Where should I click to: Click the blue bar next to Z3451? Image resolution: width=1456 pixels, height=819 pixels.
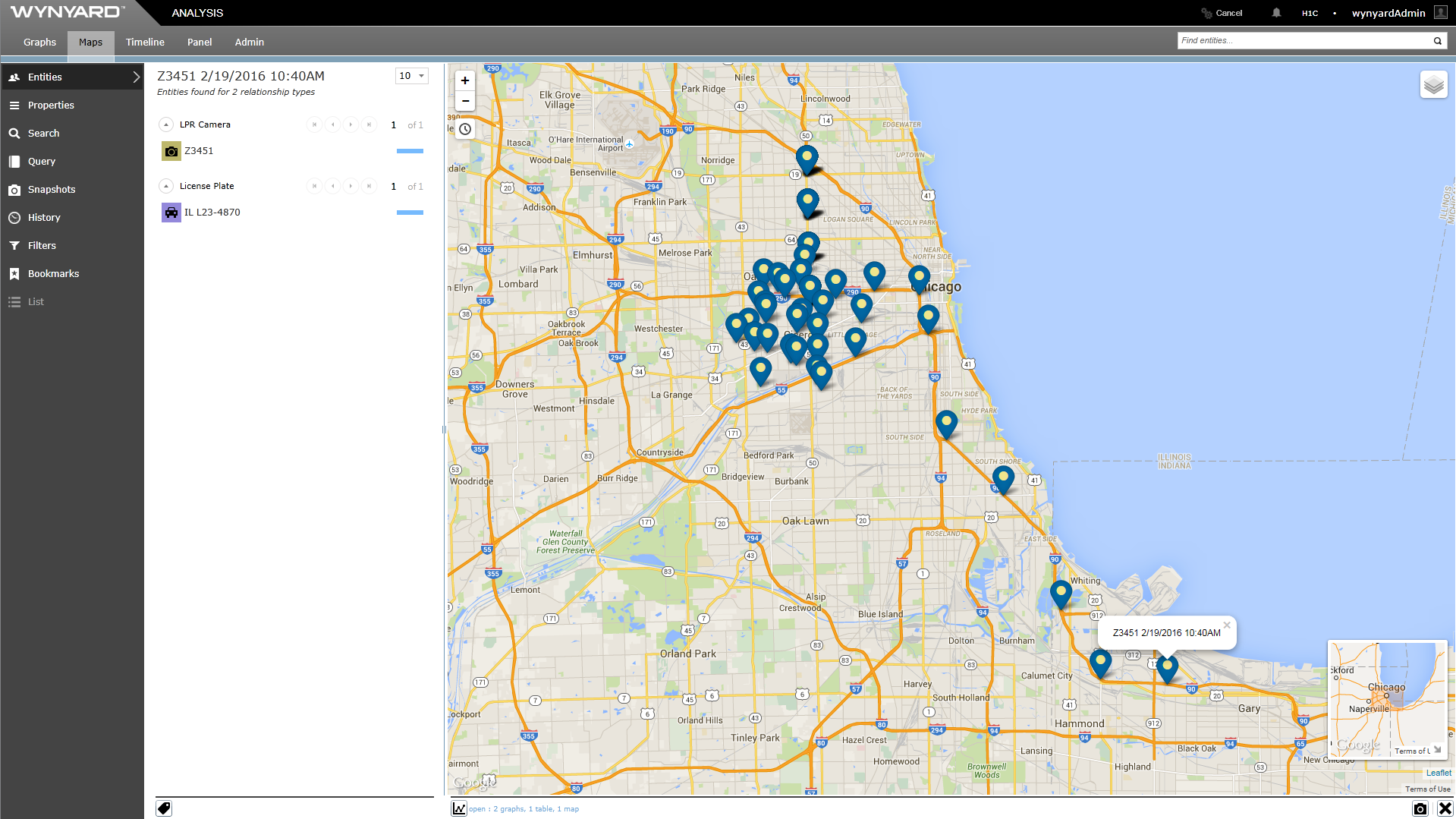pos(410,151)
